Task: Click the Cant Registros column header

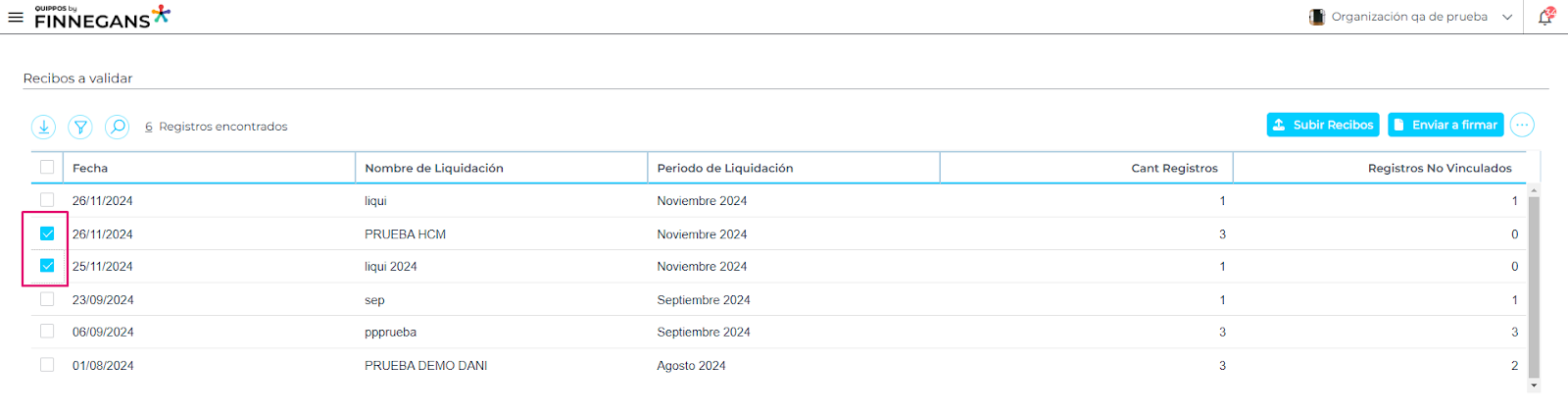Action: coord(1174,168)
